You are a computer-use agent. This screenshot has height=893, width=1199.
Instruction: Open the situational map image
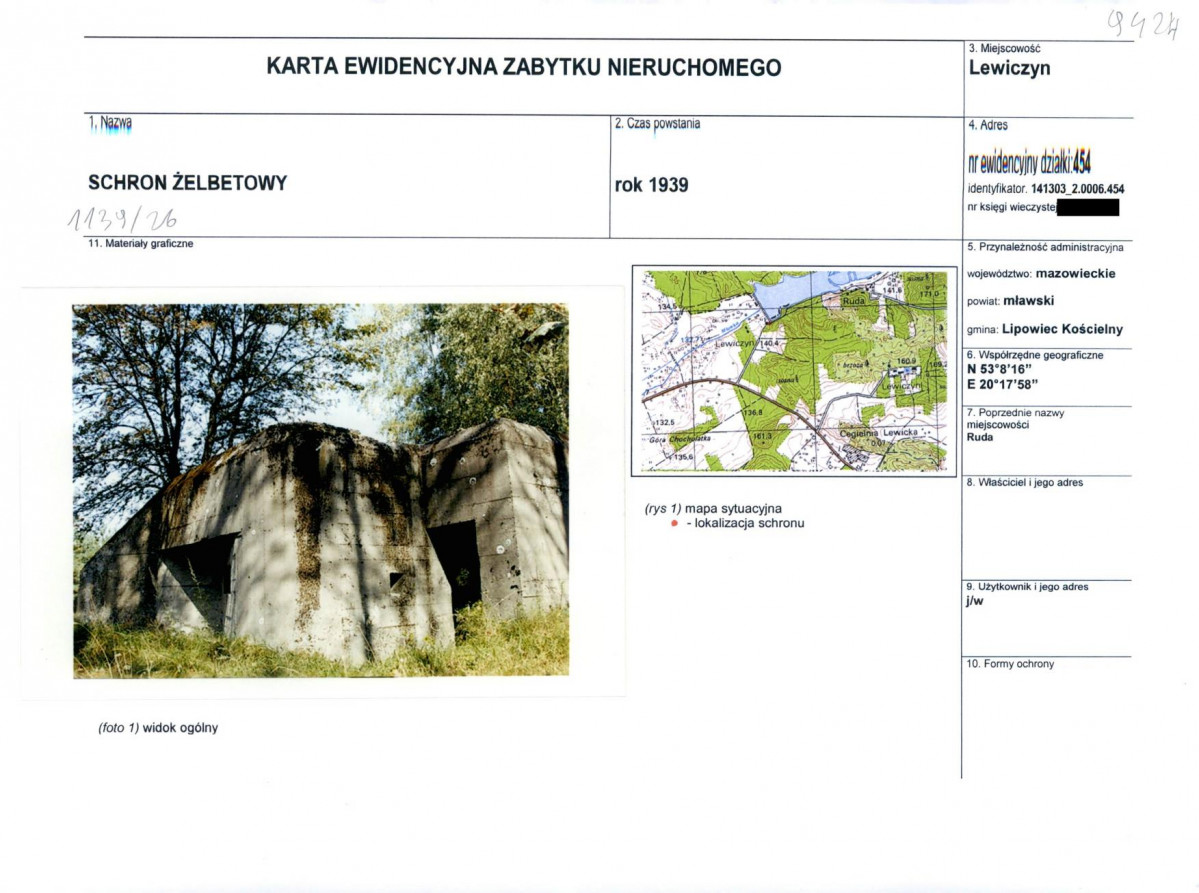pos(794,371)
